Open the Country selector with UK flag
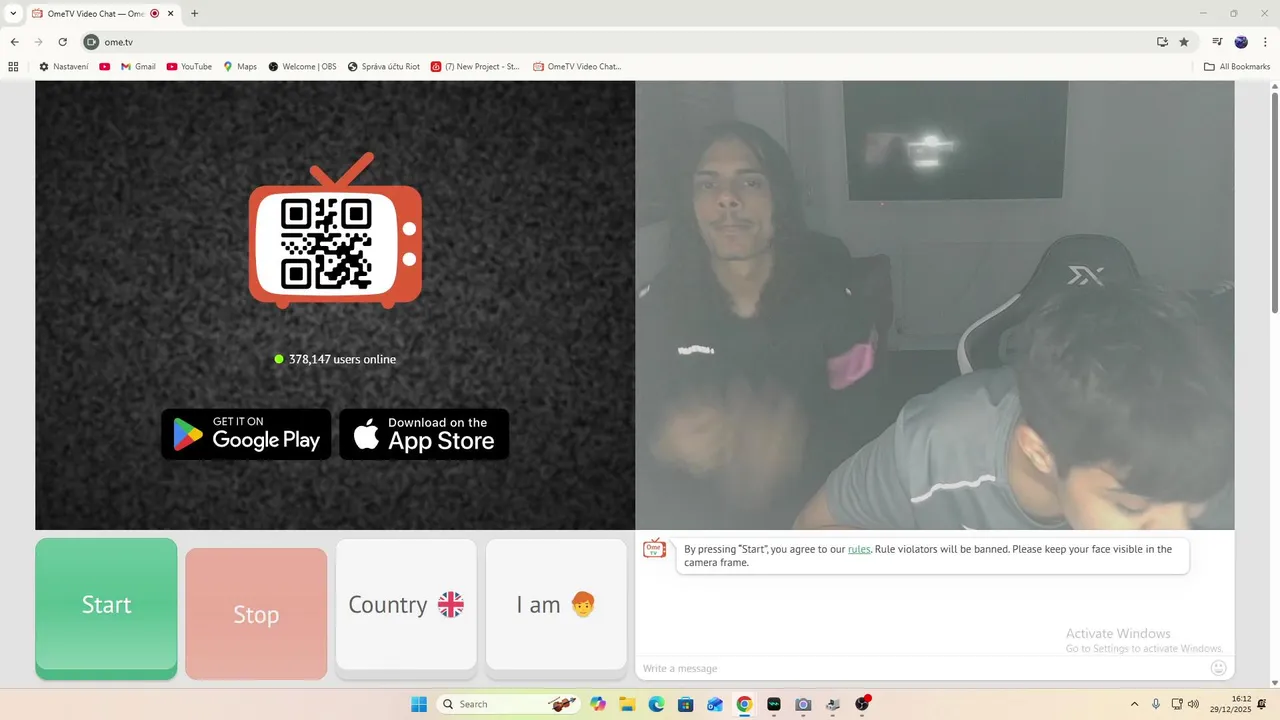The height and width of the screenshot is (720, 1280). pos(406,605)
